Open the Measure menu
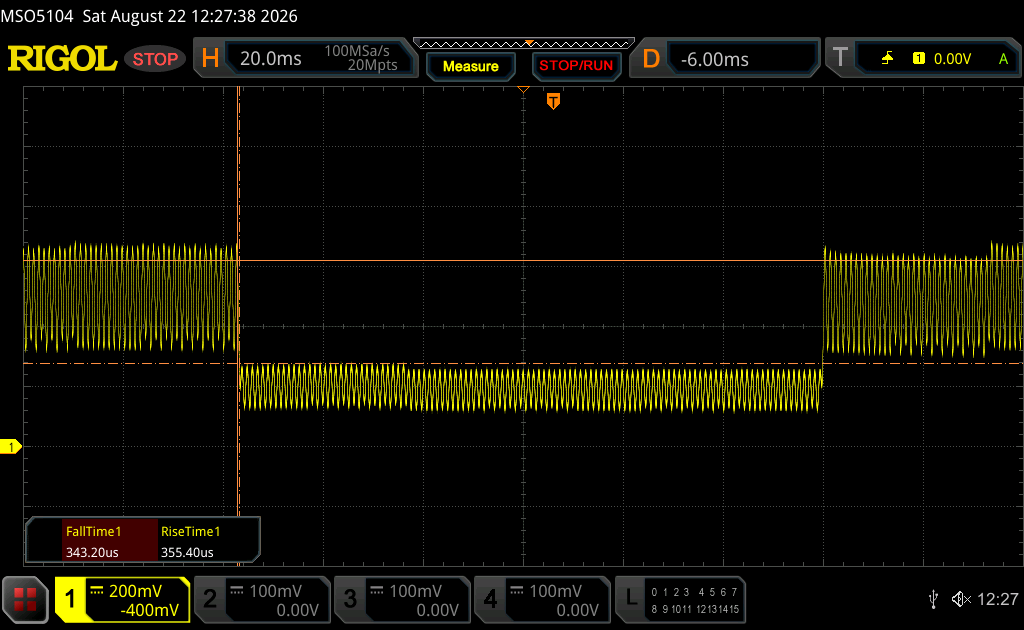The height and width of the screenshot is (630, 1024). [x=470, y=66]
